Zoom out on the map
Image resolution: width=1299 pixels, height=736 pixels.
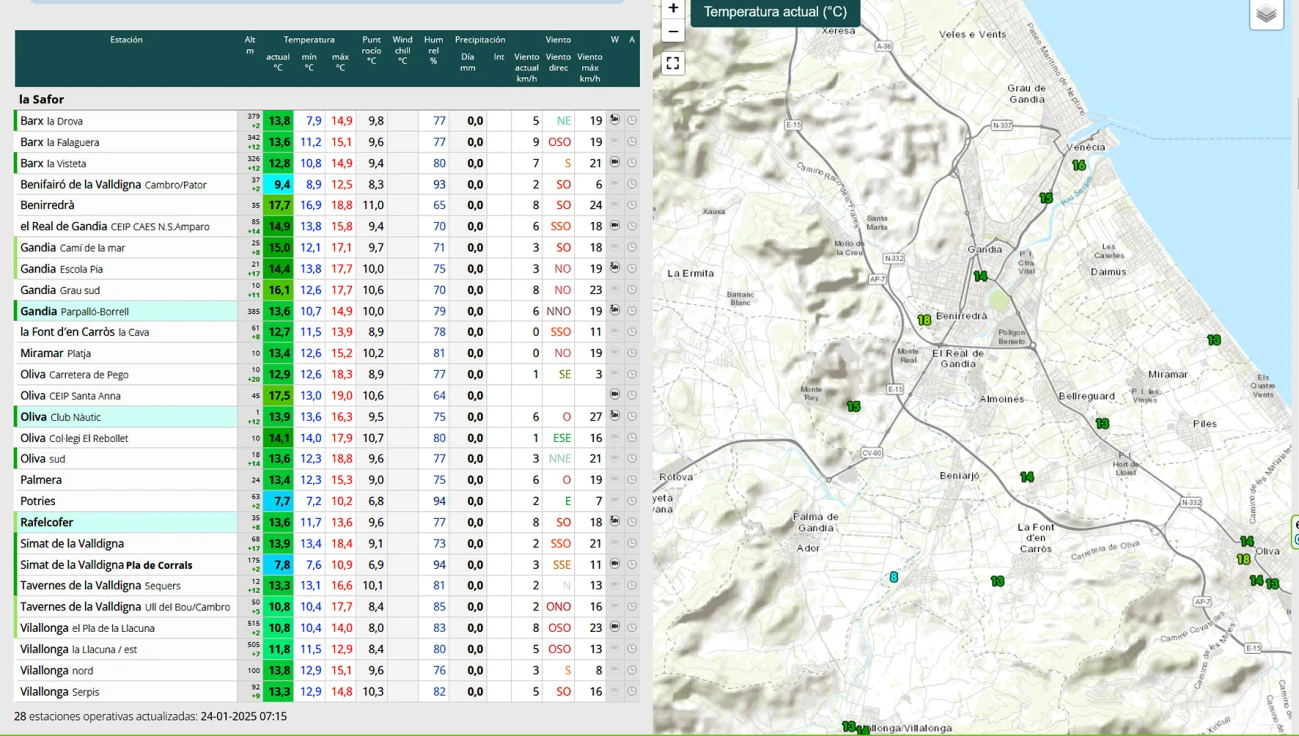673,31
